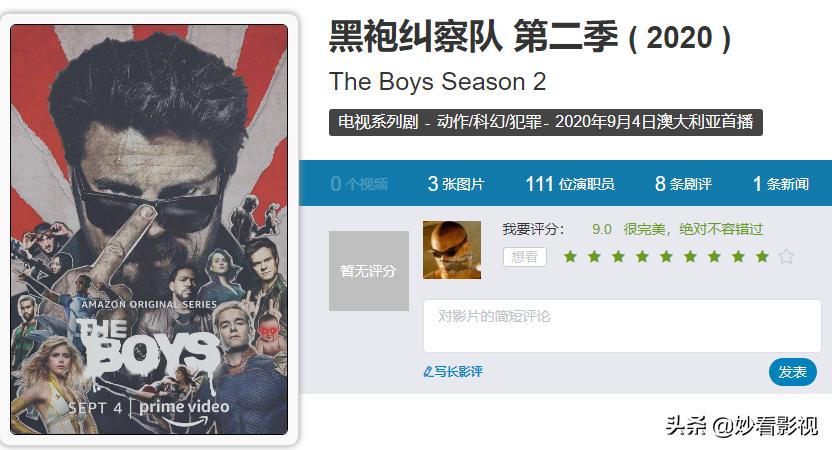The height and width of the screenshot is (450, 832).
Task: Rate the show with the first star
Action: (570, 257)
